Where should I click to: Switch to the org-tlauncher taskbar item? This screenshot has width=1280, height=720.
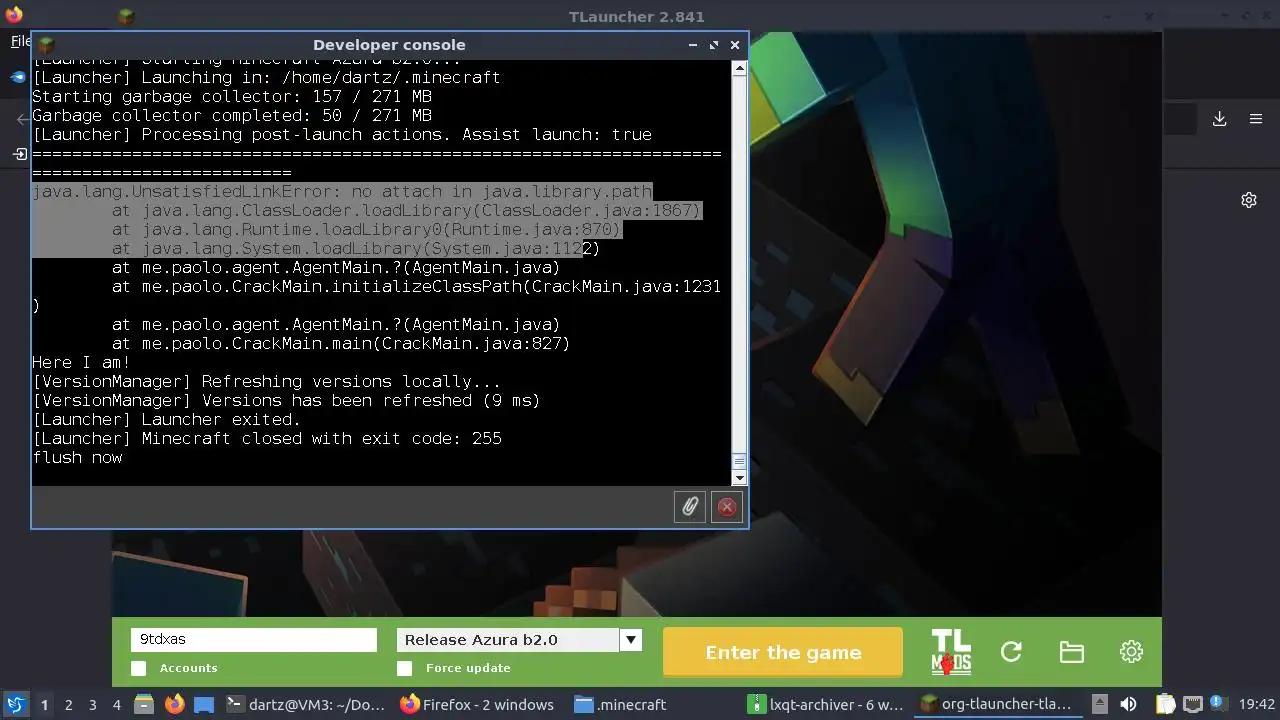998,704
